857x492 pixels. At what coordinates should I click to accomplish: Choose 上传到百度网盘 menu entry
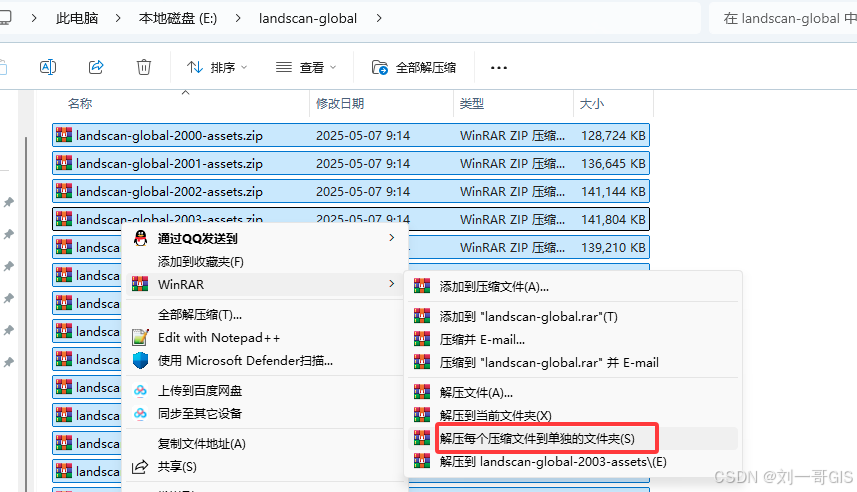pyautogui.click(x=265, y=390)
